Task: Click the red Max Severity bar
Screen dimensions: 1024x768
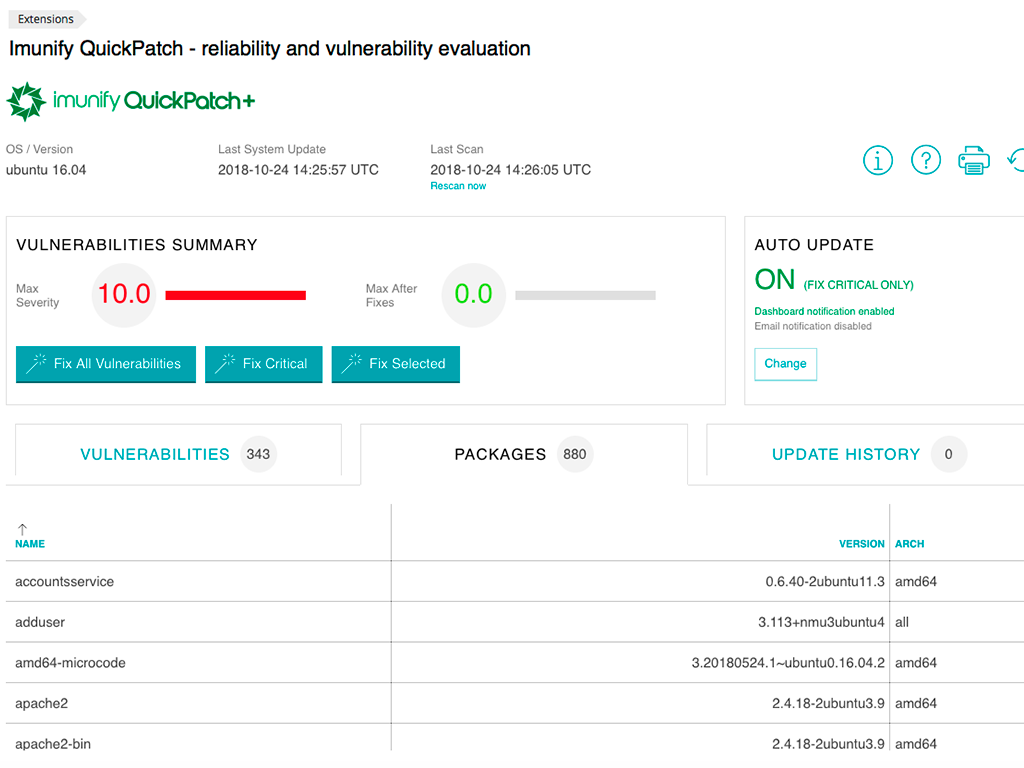Action: (235, 295)
